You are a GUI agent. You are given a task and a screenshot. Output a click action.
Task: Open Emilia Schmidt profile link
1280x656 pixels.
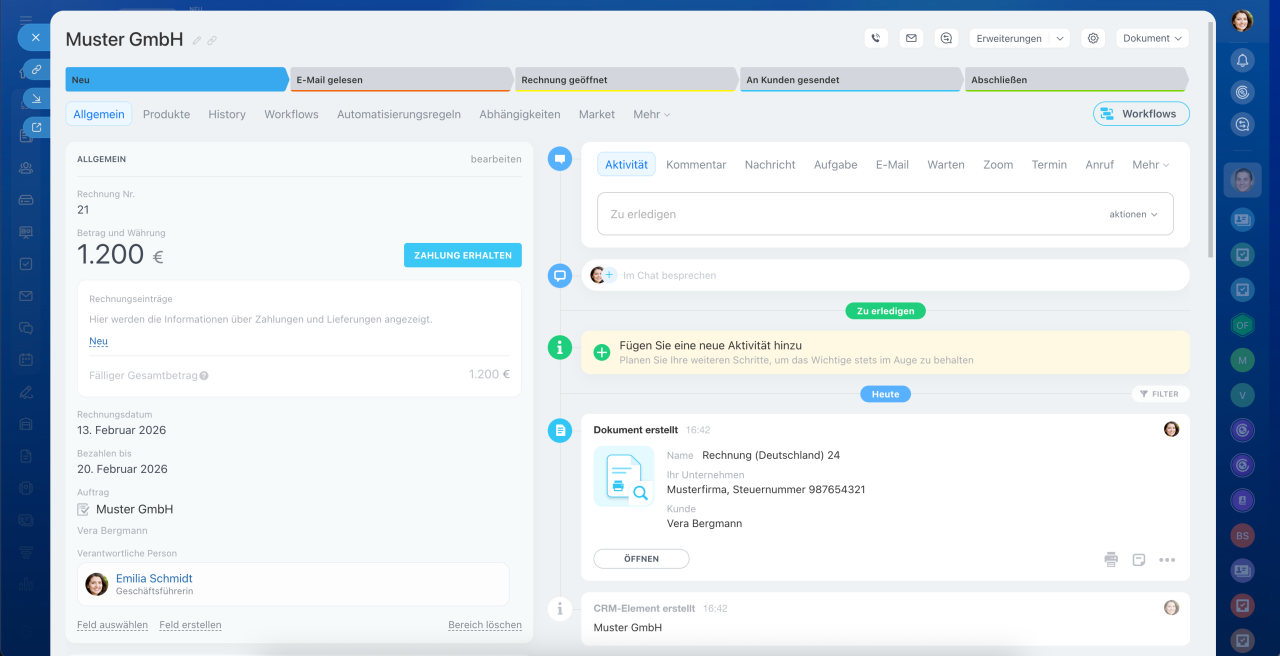(154, 578)
